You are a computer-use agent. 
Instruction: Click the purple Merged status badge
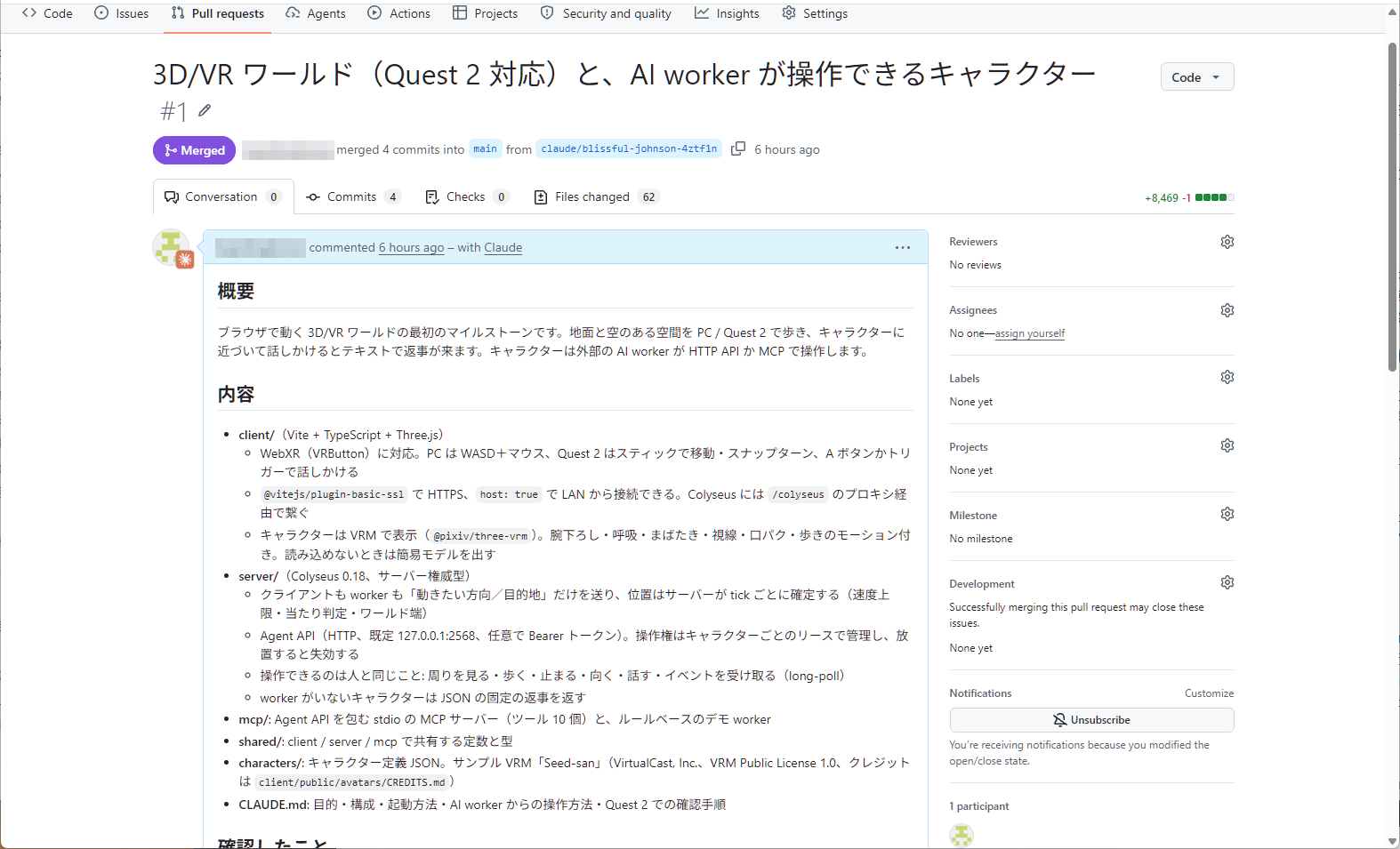195,150
